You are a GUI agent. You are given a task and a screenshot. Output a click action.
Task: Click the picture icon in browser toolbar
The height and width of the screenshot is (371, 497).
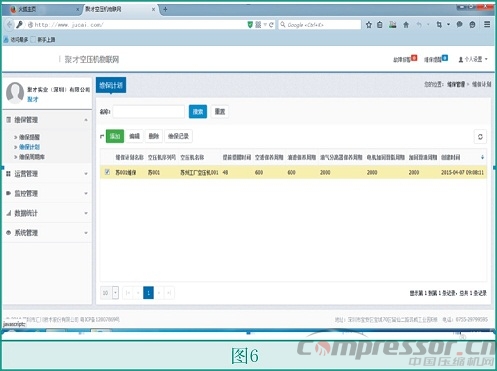coord(393,25)
